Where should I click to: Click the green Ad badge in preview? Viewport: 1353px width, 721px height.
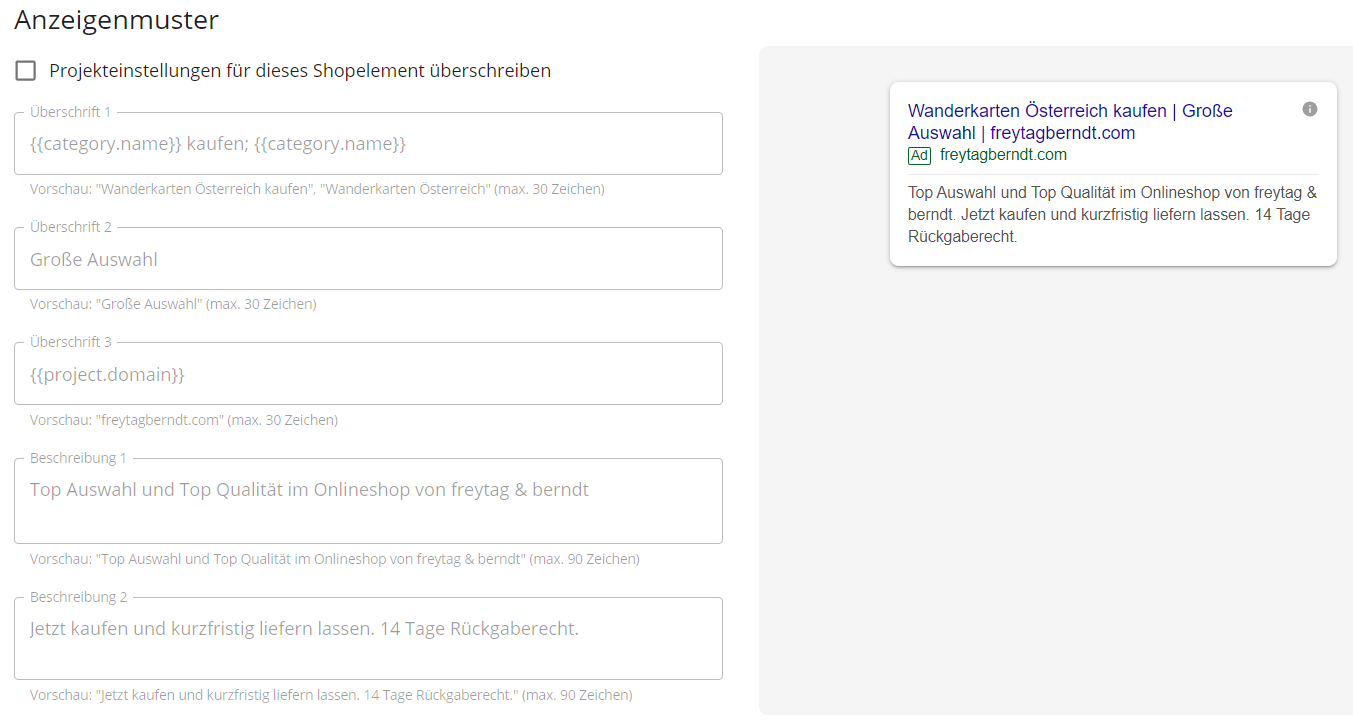click(919, 155)
